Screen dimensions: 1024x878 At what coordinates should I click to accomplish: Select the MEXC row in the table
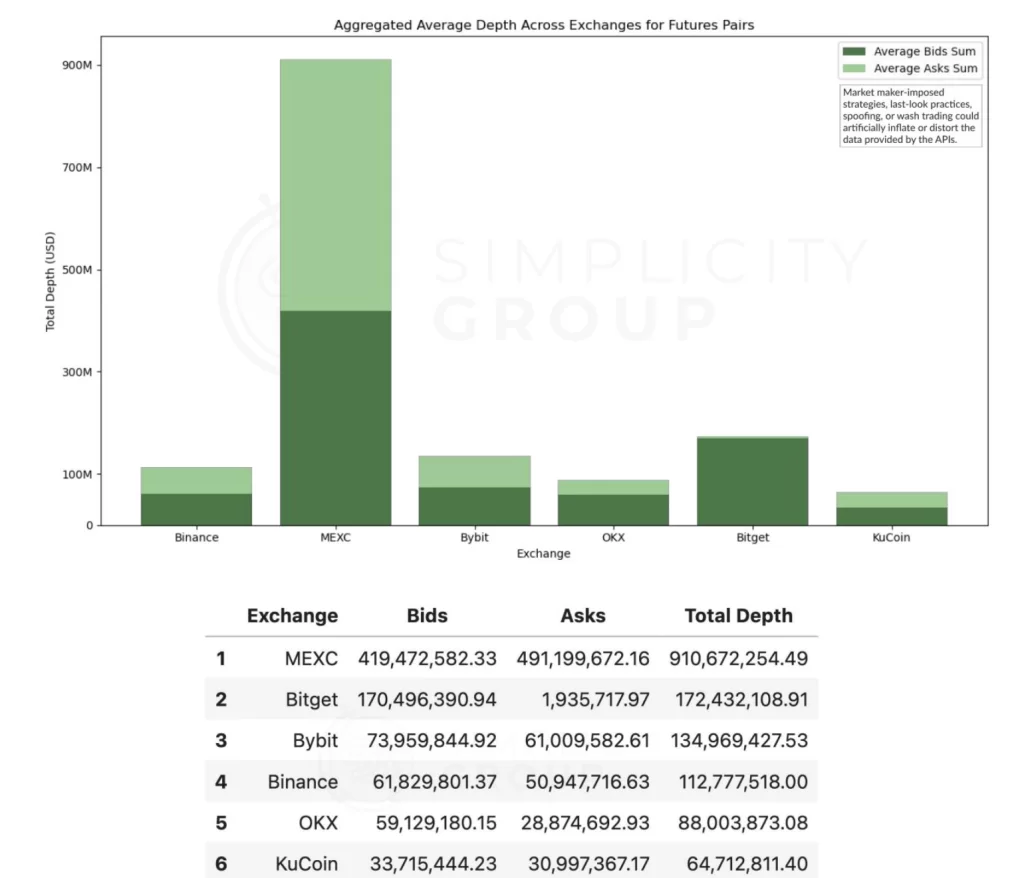(x=511, y=658)
